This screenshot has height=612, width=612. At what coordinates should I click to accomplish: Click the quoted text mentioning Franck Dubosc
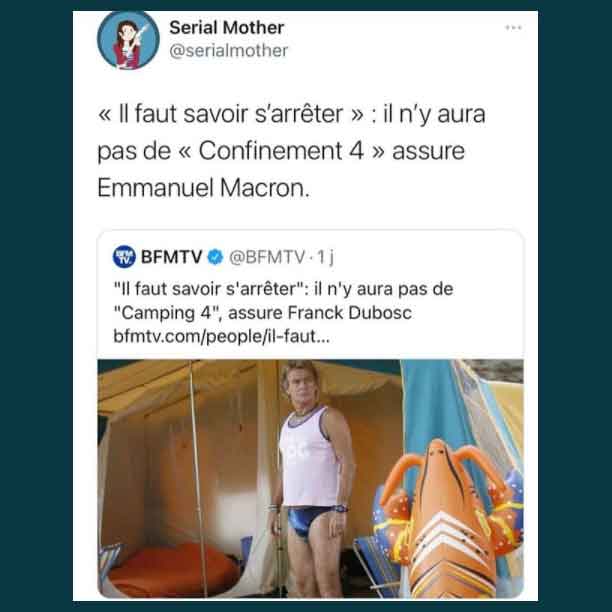(x=263, y=313)
